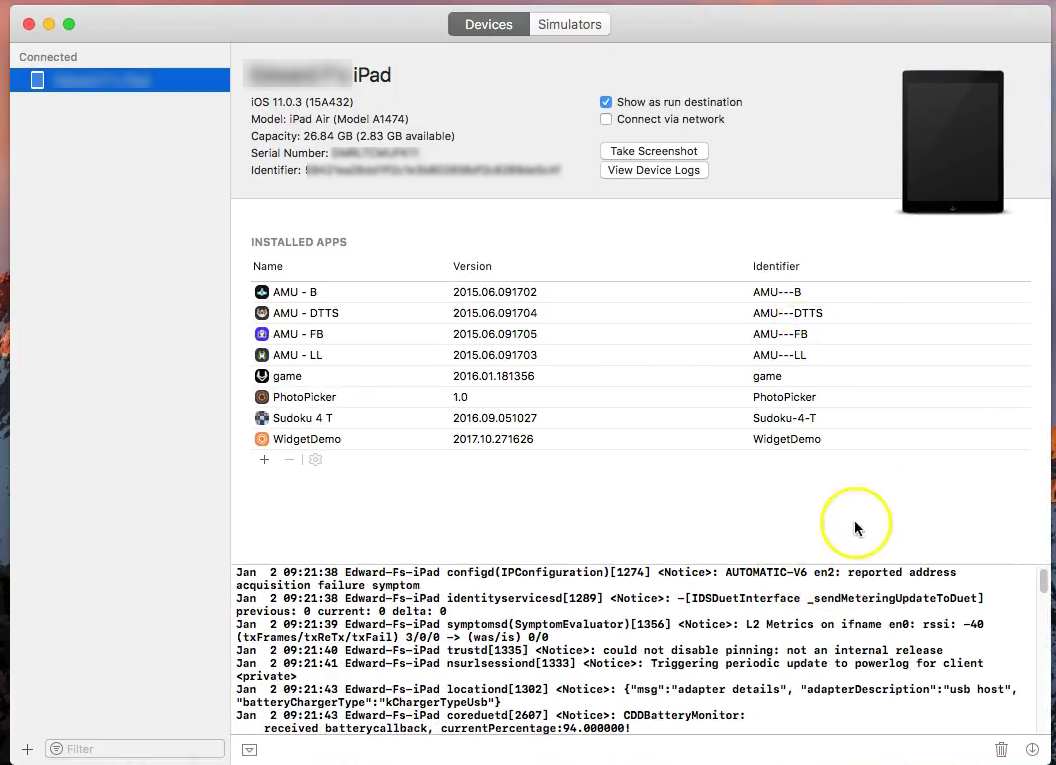Click the iPad device thumbnail image
Screen dimensions: 1056x765
tap(952, 141)
